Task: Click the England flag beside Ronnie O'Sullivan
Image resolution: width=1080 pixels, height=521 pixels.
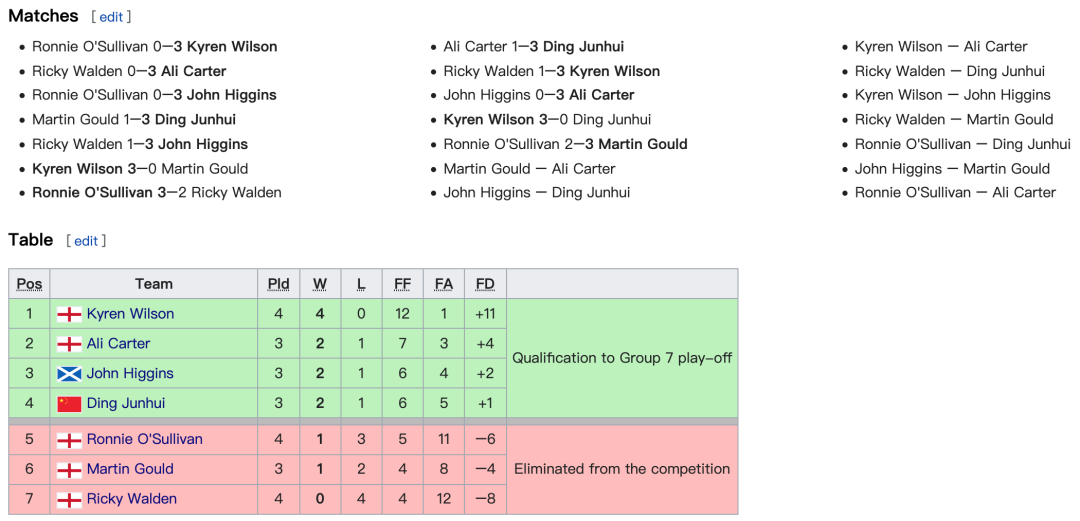Action: click(x=69, y=440)
